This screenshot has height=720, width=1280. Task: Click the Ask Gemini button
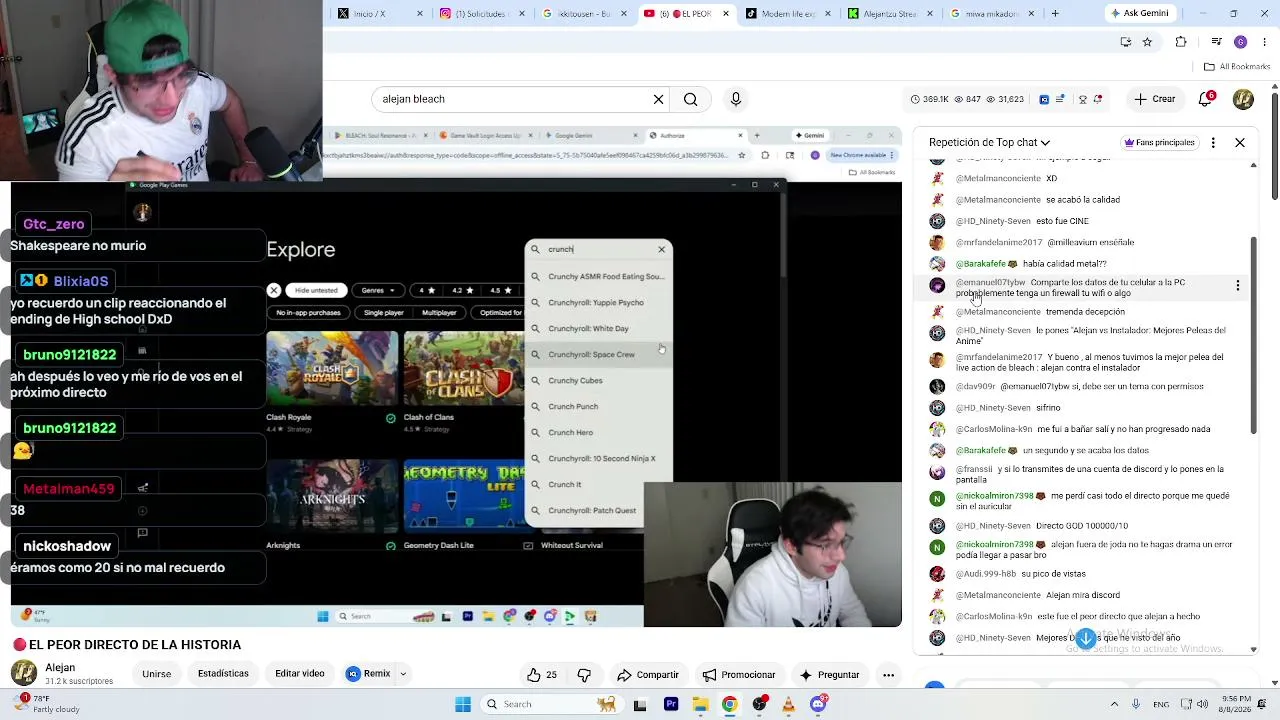pyautogui.click(x=1141, y=14)
